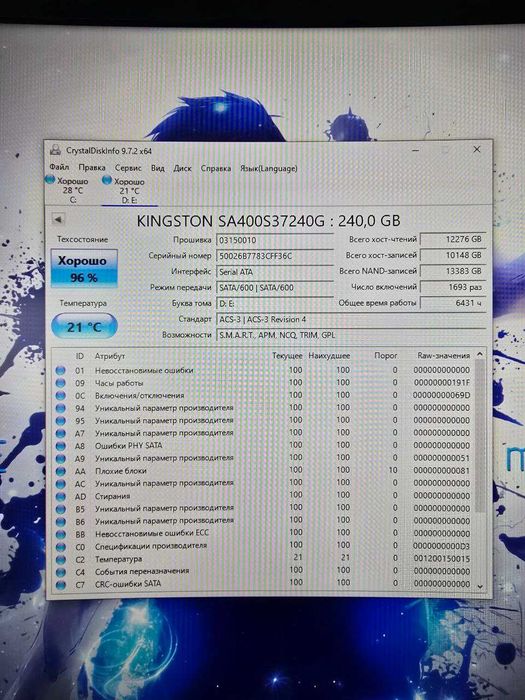Viewport: 525px width, 700px height.
Task: Click the status icon of Стирания row
Action: (61, 496)
